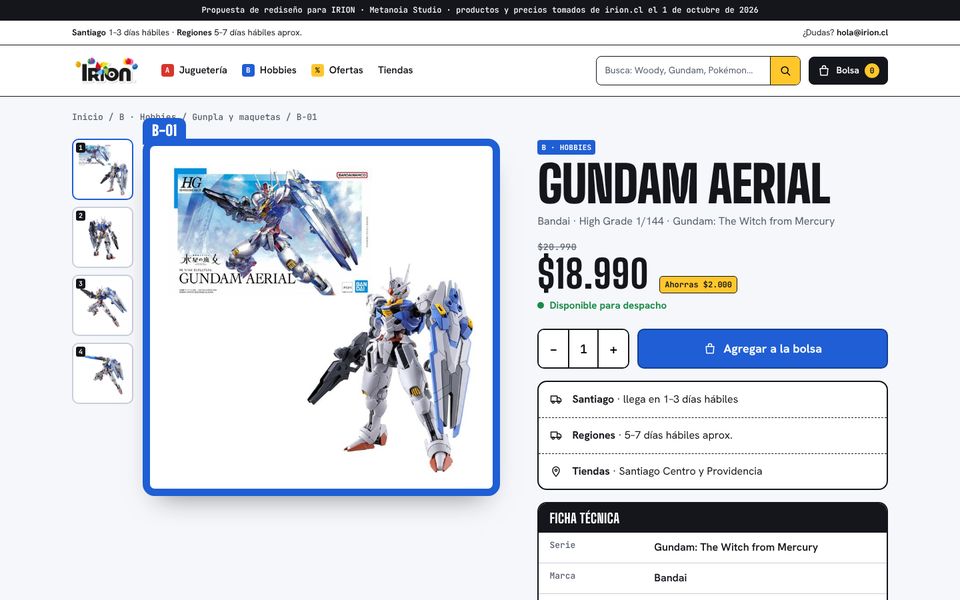Click the Tiendas location pin icon

pyautogui.click(x=556, y=471)
